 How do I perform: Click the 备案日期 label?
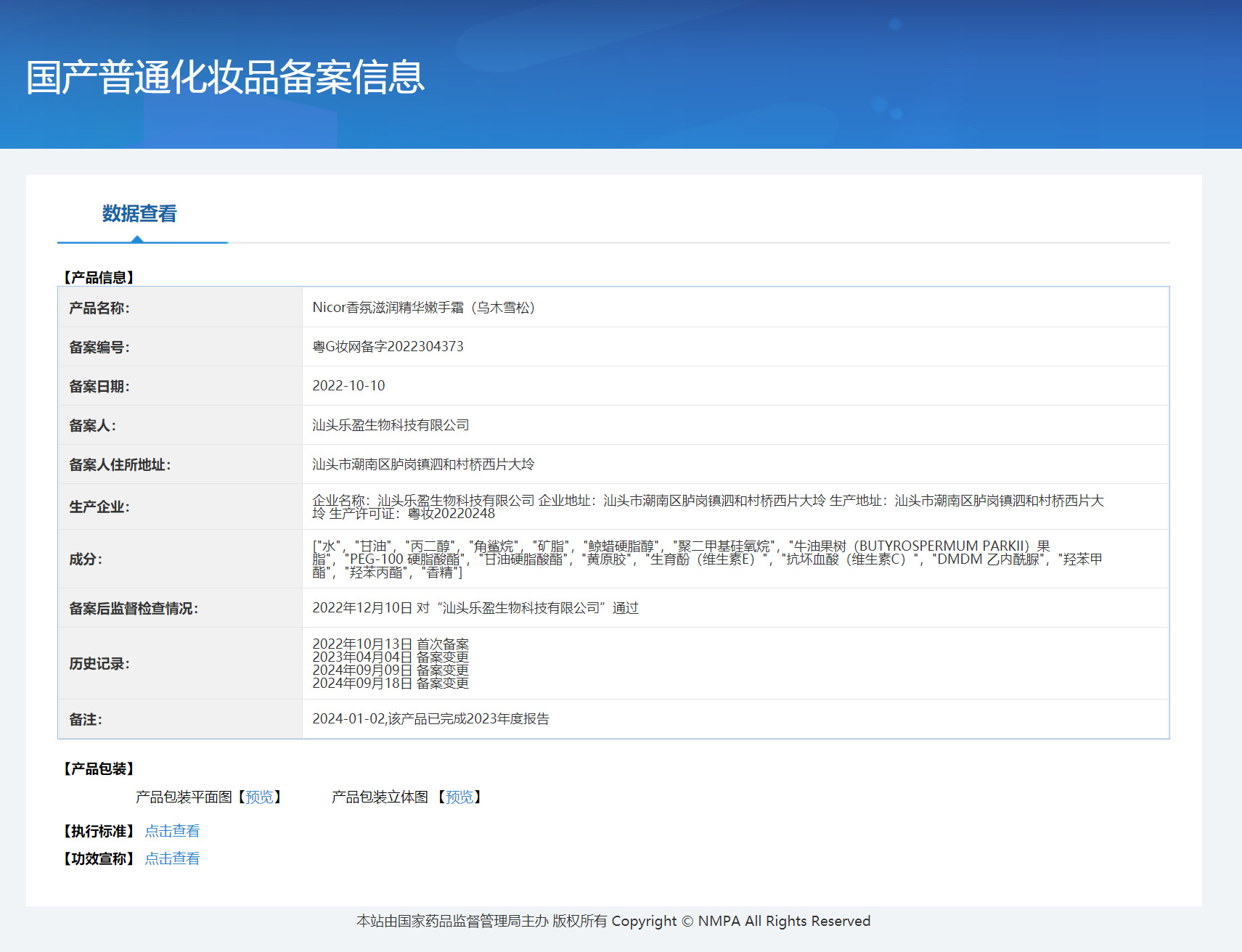pos(99,386)
